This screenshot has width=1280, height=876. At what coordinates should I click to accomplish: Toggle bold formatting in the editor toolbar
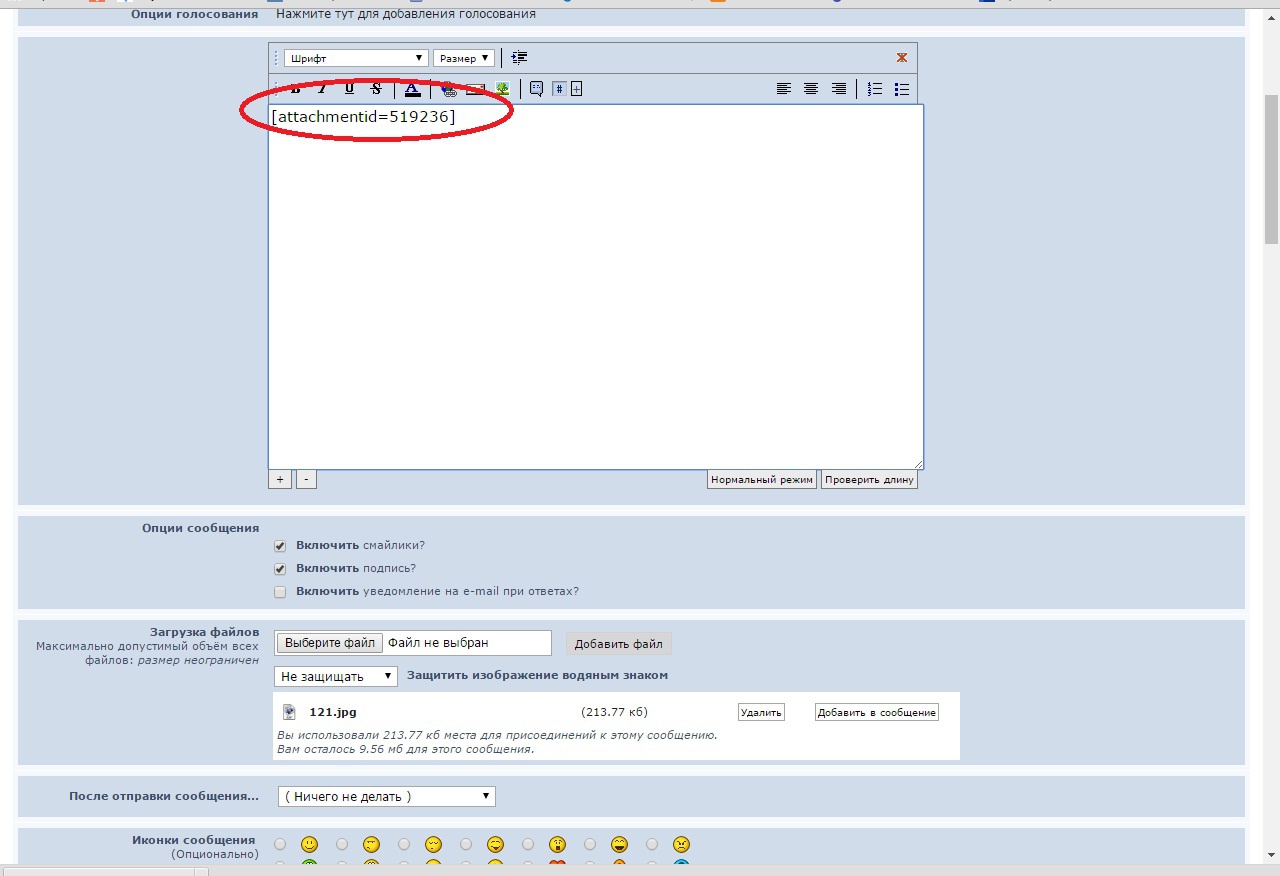tap(295, 89)
